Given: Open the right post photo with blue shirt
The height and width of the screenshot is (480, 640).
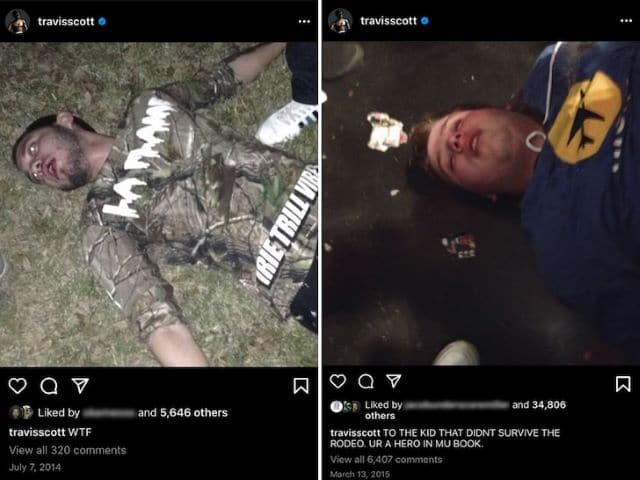Looking at the screenshot, I should [x=481, y=203].
